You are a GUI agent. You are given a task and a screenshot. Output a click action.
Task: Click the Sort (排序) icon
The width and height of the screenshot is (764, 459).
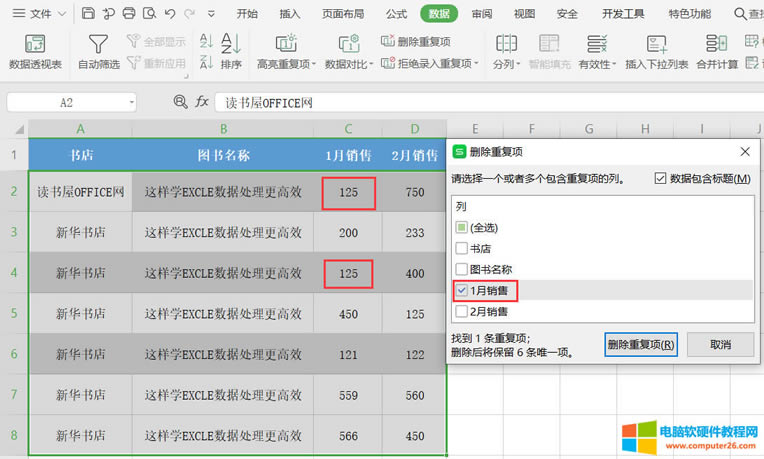pyautogui.click(x=230, y=44)
